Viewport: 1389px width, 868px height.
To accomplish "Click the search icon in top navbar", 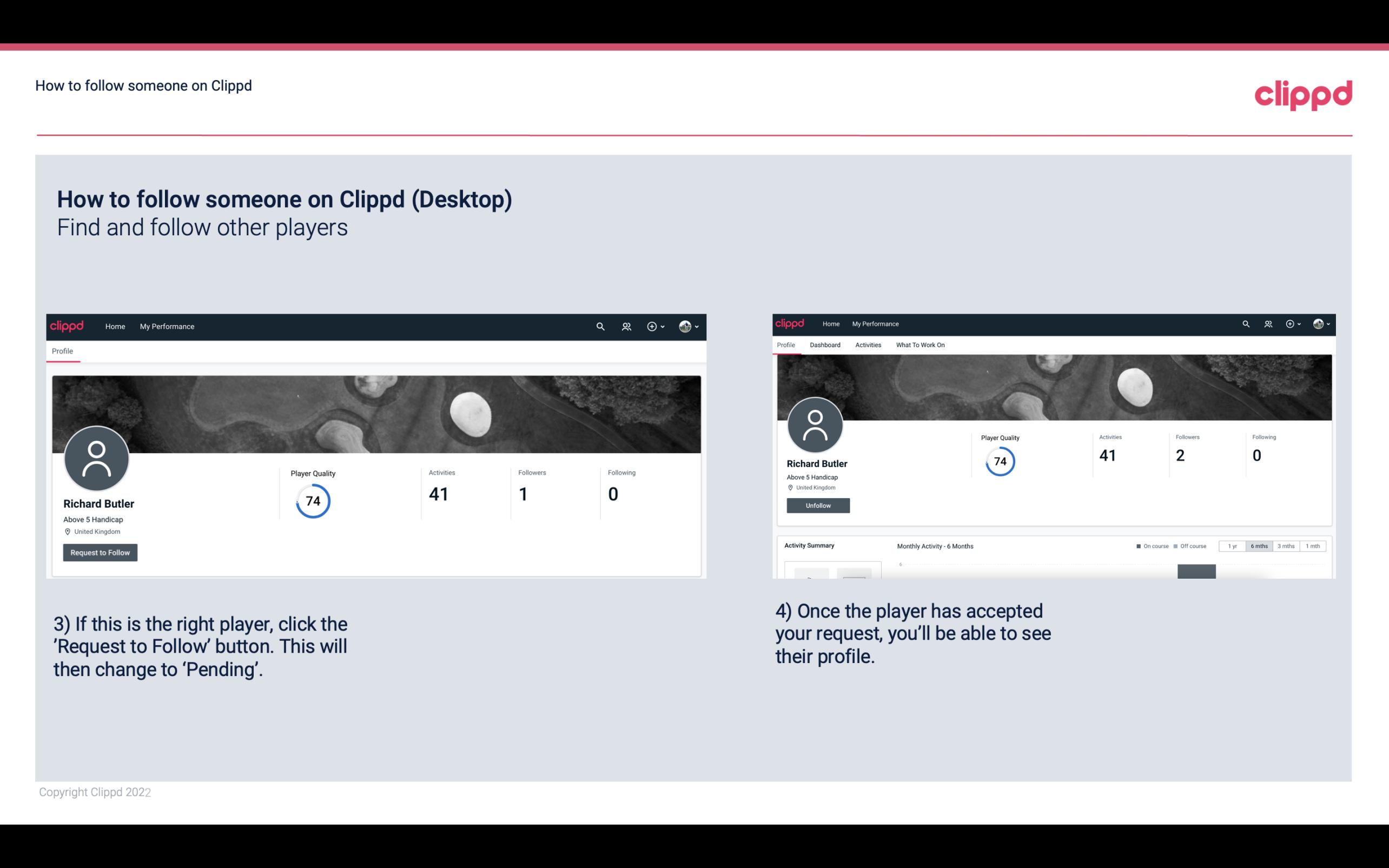I will tap(600, 326).
